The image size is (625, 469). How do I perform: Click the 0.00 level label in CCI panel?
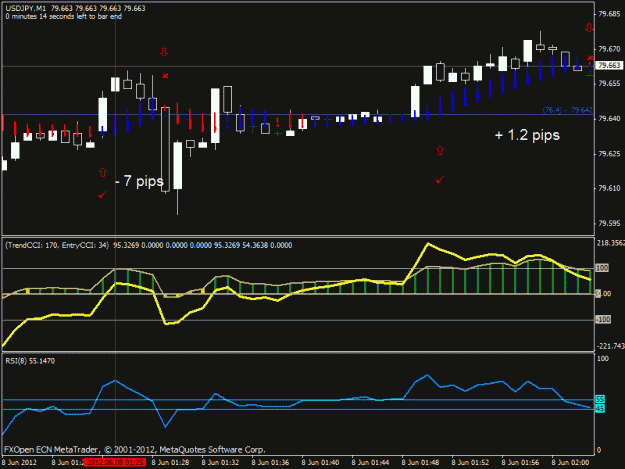coord(603,294)
